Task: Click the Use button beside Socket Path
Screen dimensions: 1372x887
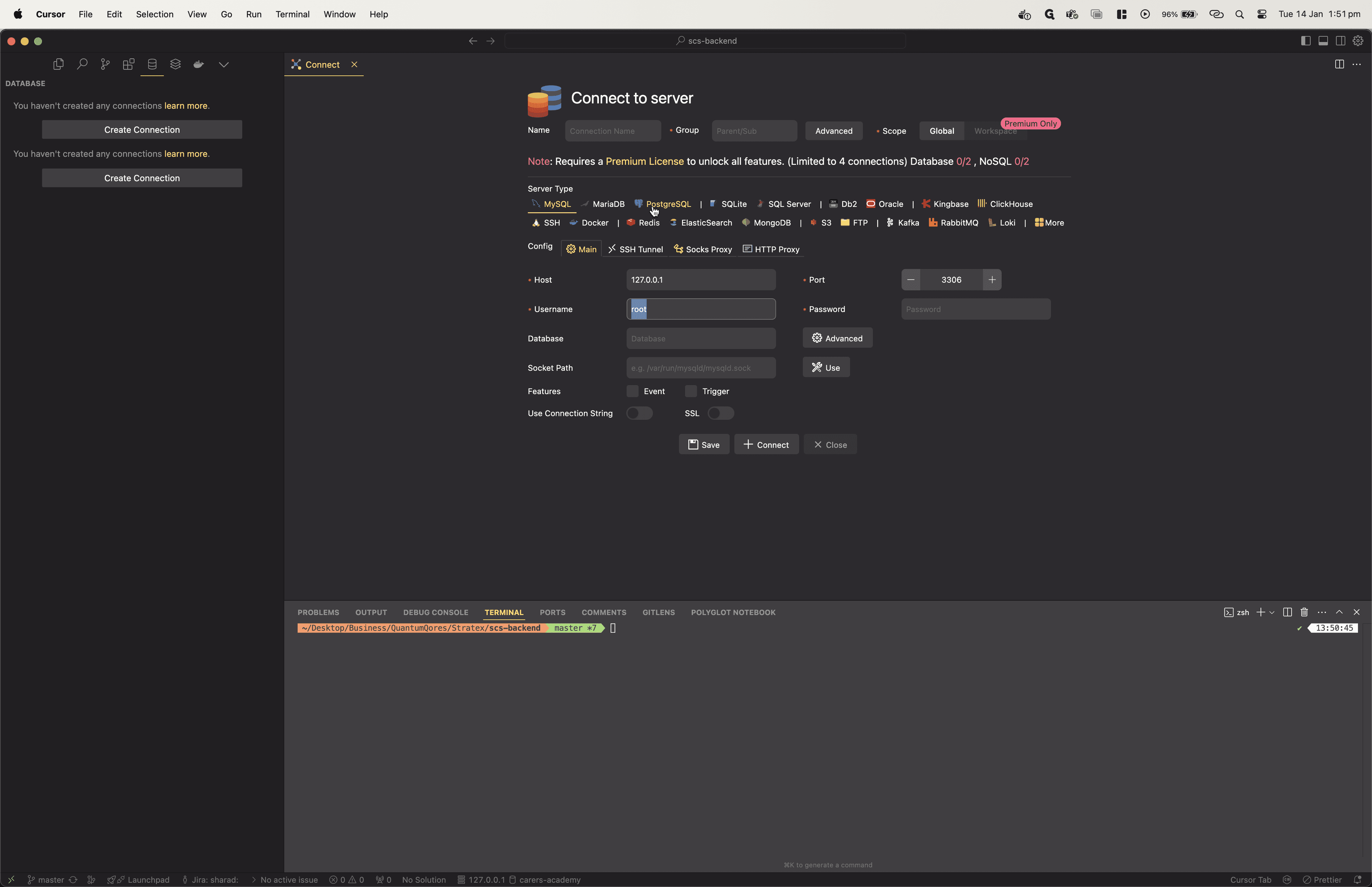Action: (826, 367)
